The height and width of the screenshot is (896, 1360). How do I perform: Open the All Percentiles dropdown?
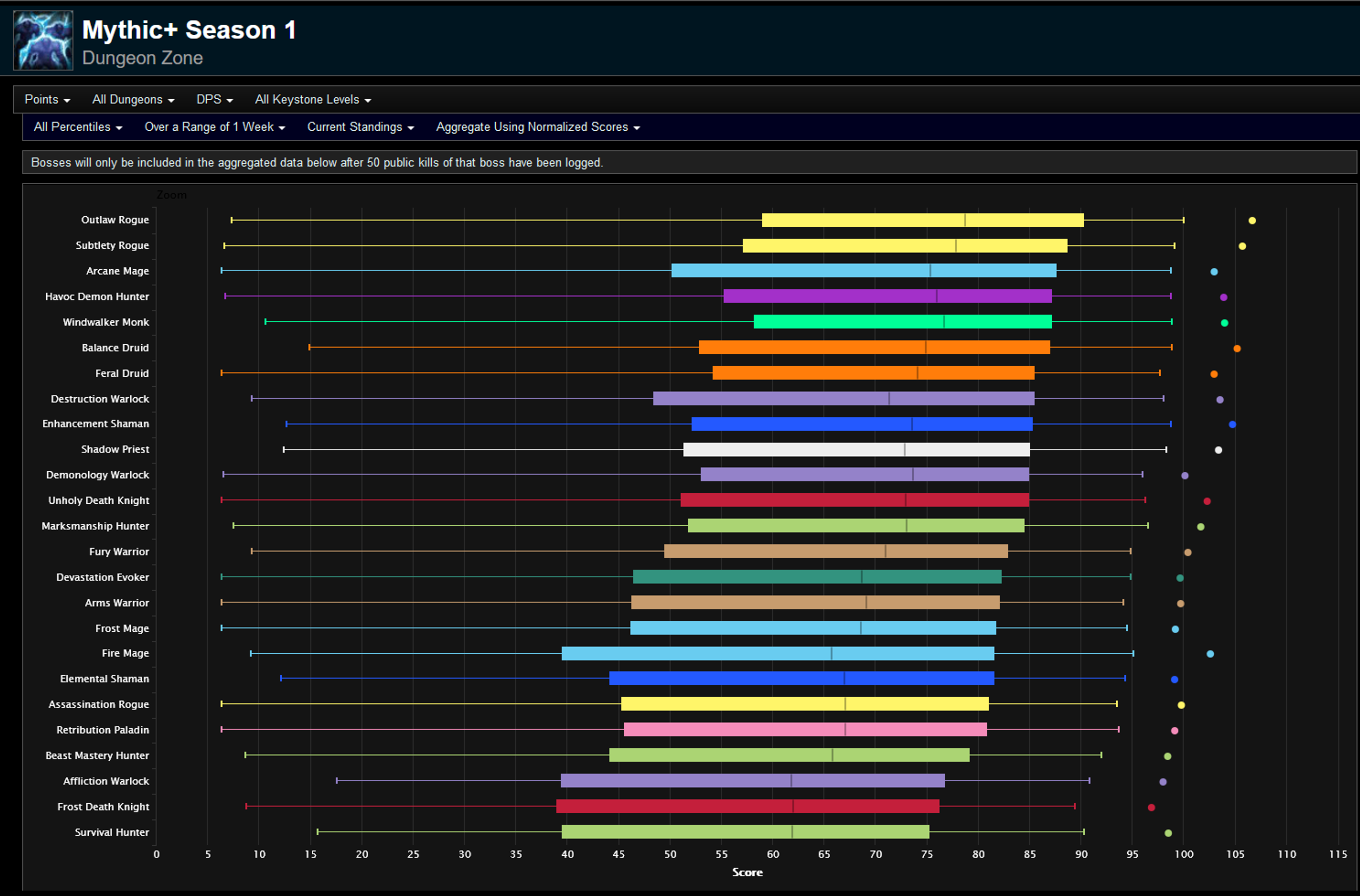click(78, 127)
